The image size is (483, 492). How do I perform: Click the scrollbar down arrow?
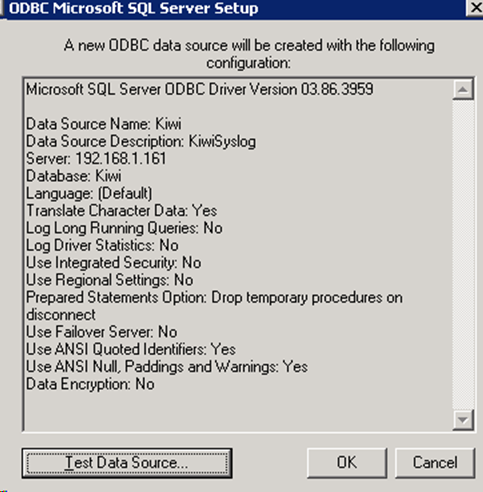pyautogui.click(x=463, y=420)
